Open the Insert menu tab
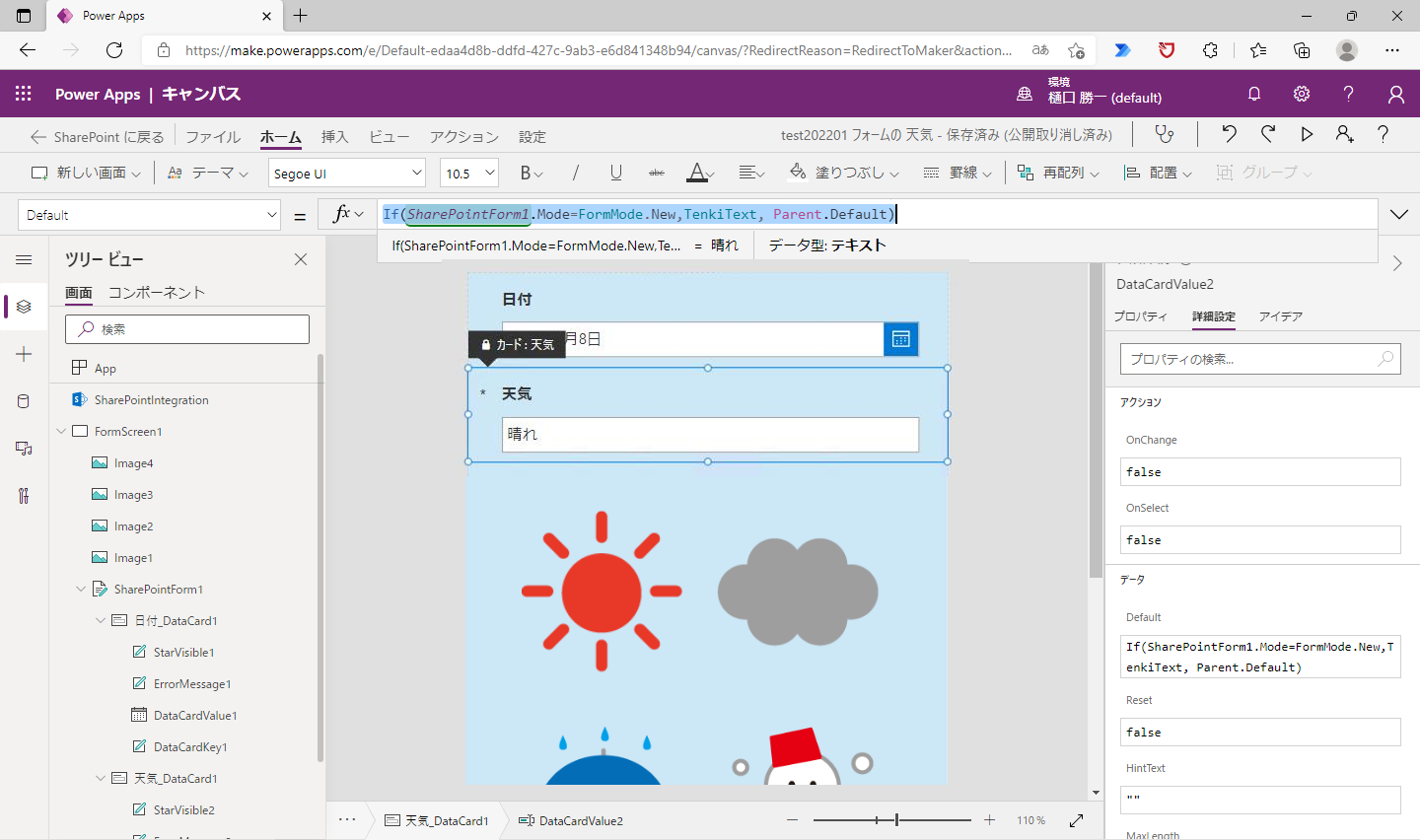Viewport: 1420px width, 840px height. click(334, 136)
